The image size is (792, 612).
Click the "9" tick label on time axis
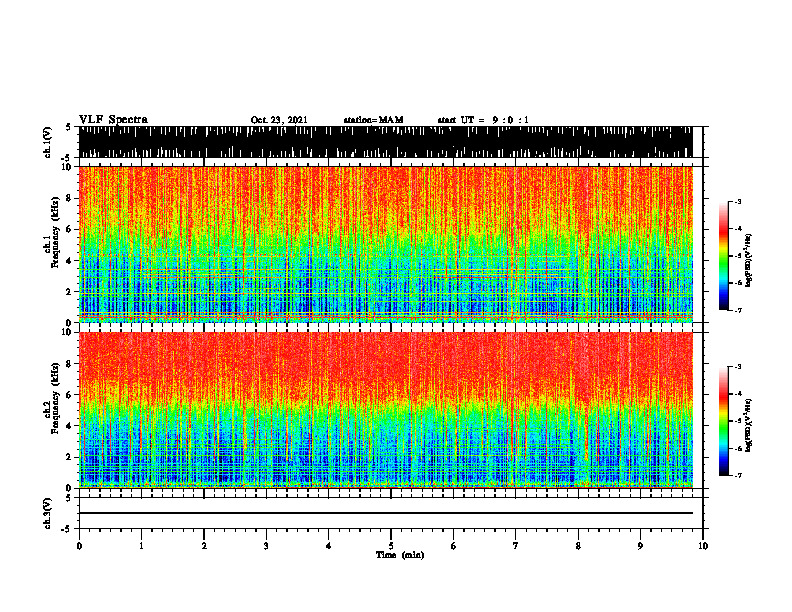(640, 546)
